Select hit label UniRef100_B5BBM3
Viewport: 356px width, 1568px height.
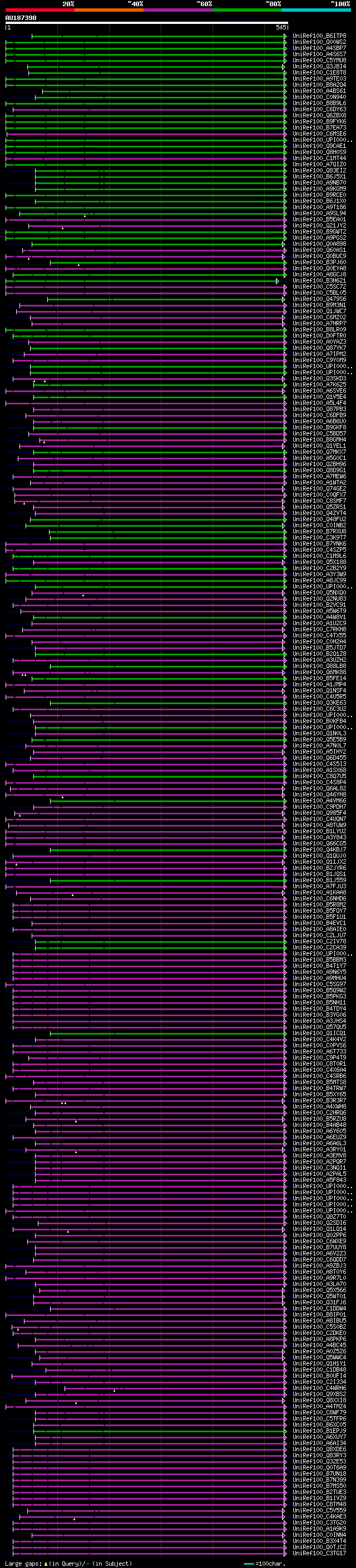tap(319, 959)
